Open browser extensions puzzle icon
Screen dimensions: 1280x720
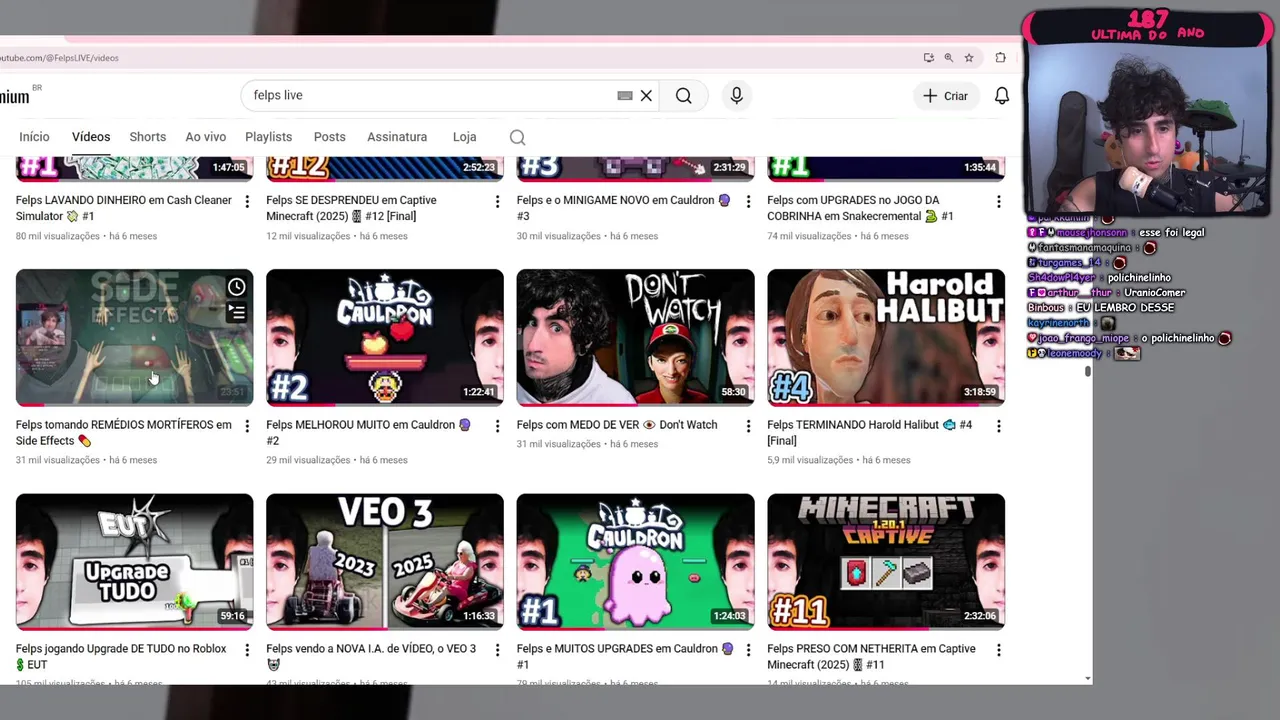coord(1000,58)
